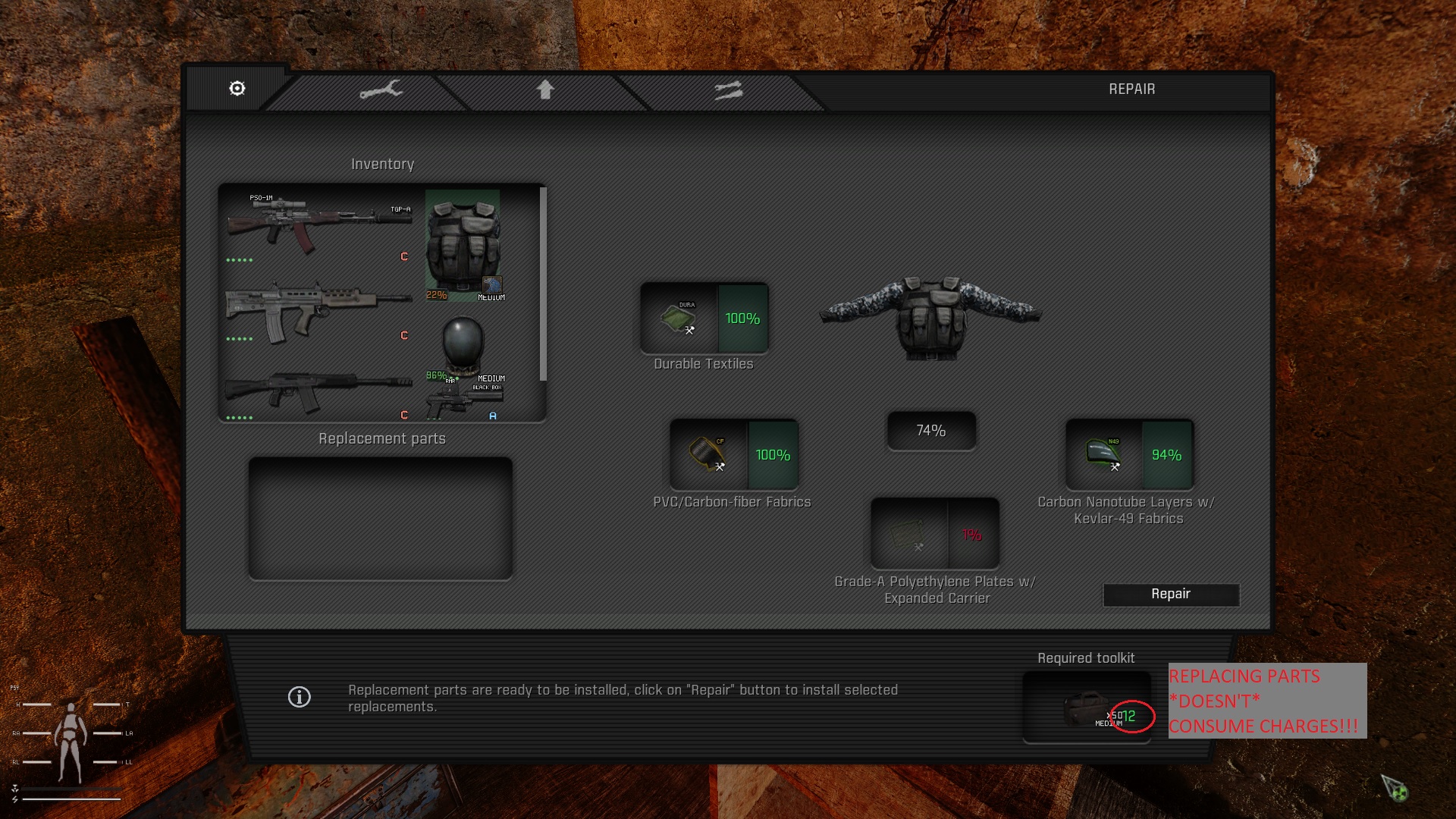Image resolution: width=1456 pixels, height=819 pixels.
Task: Open the weapon parts swap tab
Action: (x=728, y=91)
